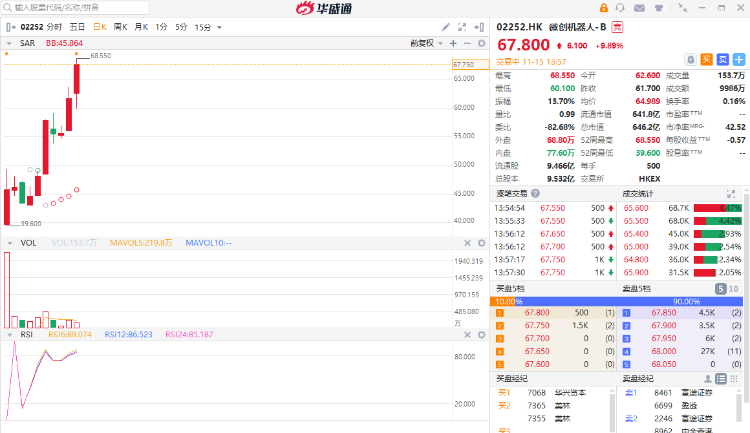Screen dimensions: 750x433
Task: Open the mail messages icon
Action: coord(637,7)
